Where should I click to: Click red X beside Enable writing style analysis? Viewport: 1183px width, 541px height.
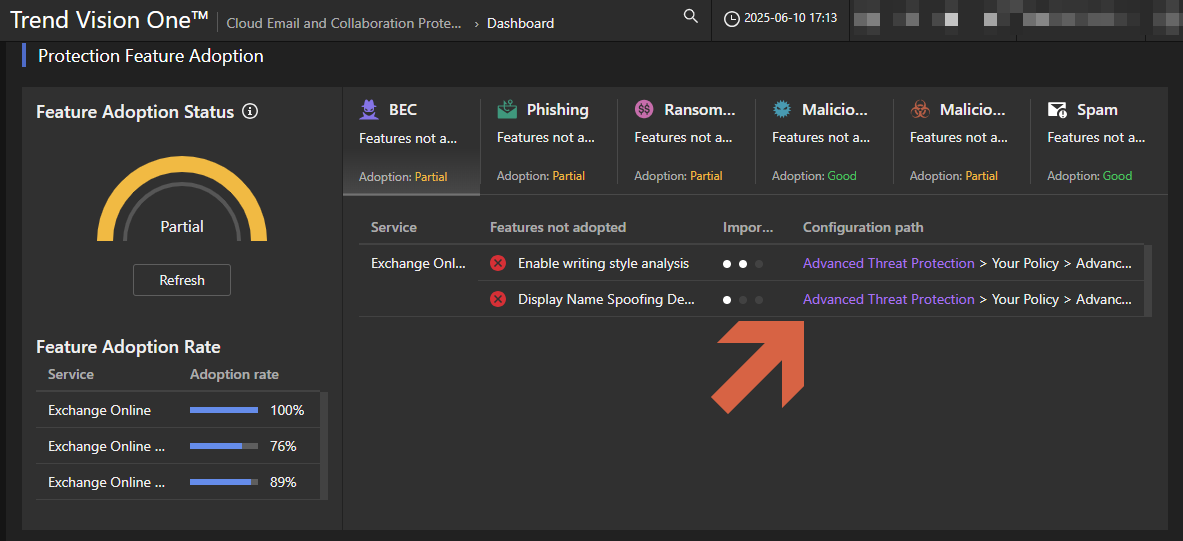[x=498, y=263]
